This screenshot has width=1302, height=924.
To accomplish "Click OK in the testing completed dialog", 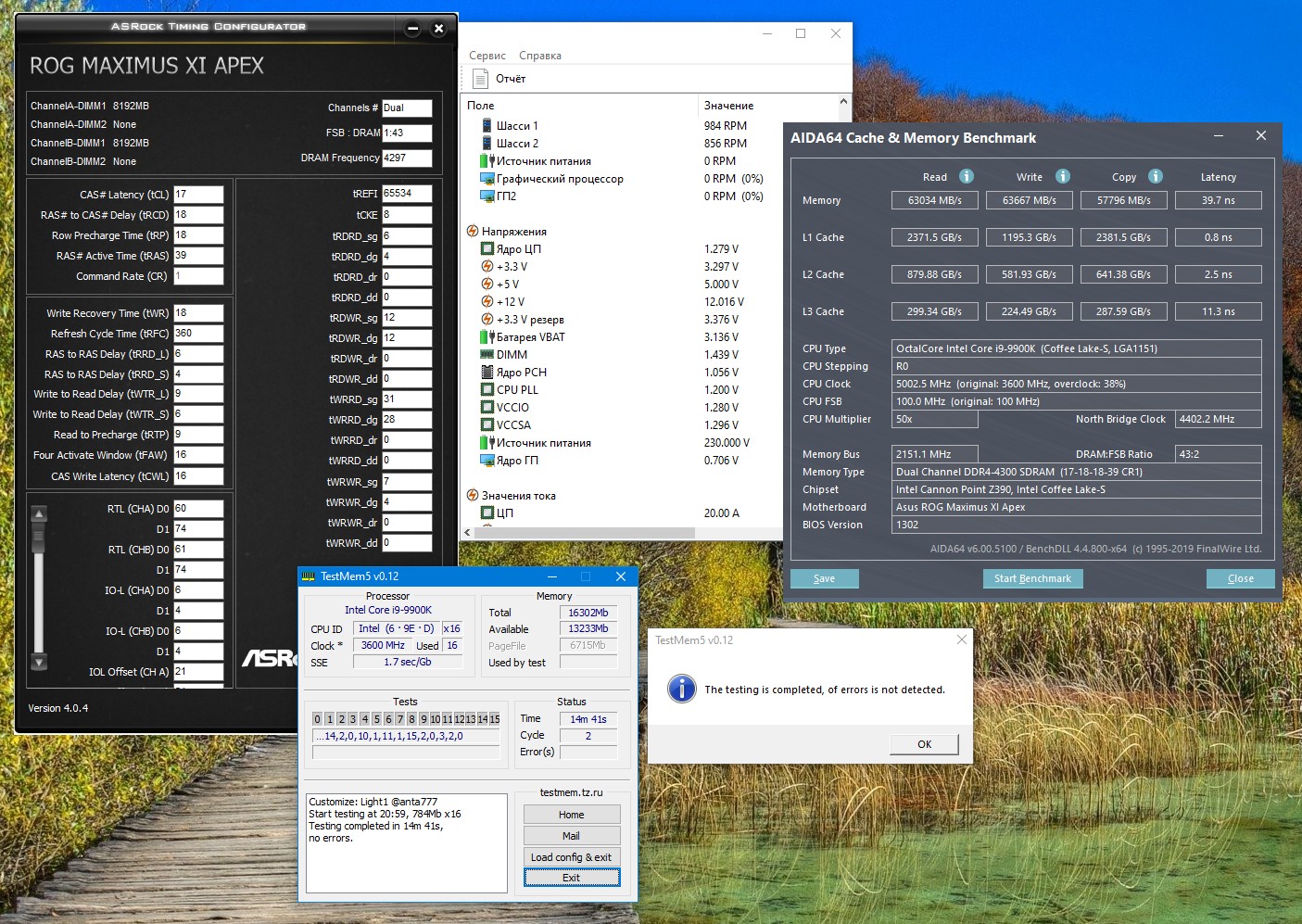I will pyautogui.click(x=925, y=744).
